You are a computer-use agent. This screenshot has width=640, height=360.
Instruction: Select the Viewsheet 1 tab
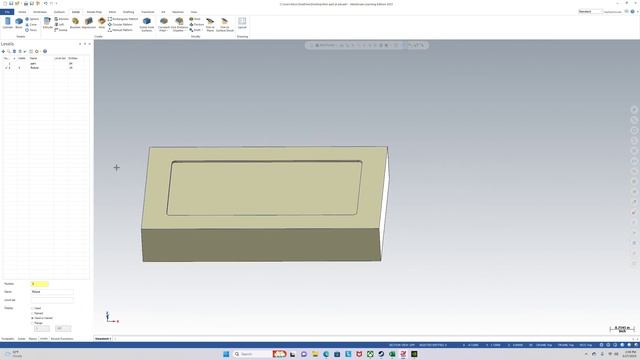coord(103,339)
